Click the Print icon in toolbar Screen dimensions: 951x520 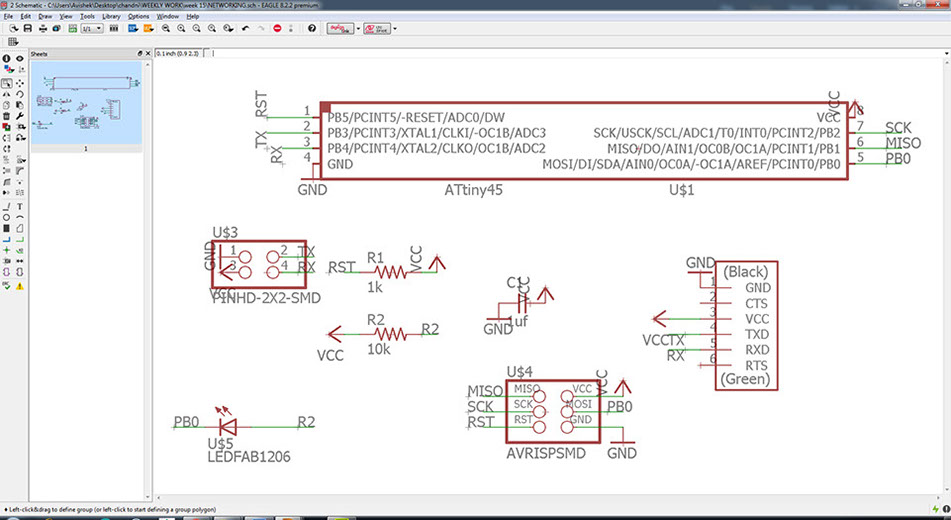[43, 29]
